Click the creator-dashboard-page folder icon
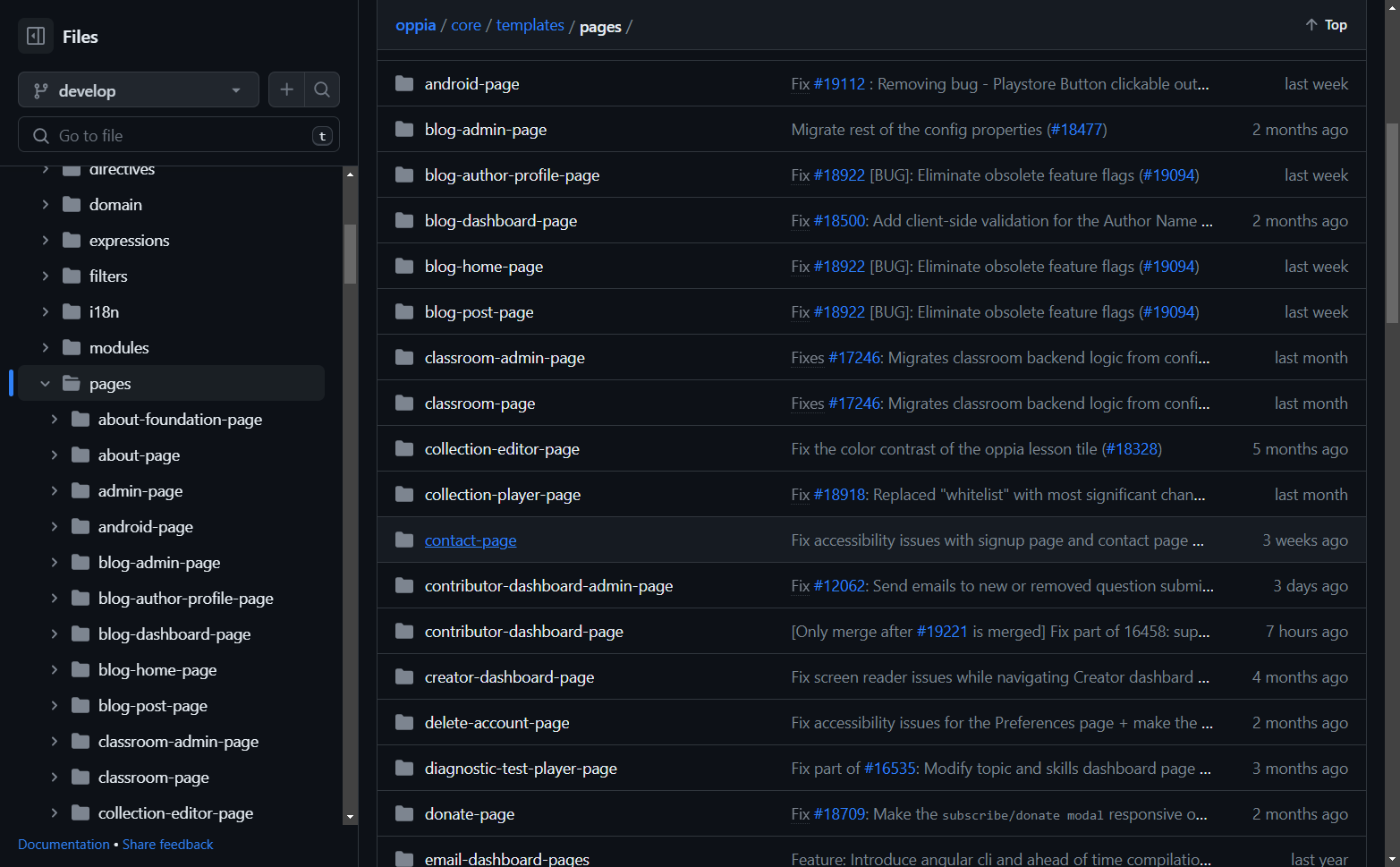Image resolution: width=1400 pixels, height=867 pixels. pos(404,676)
